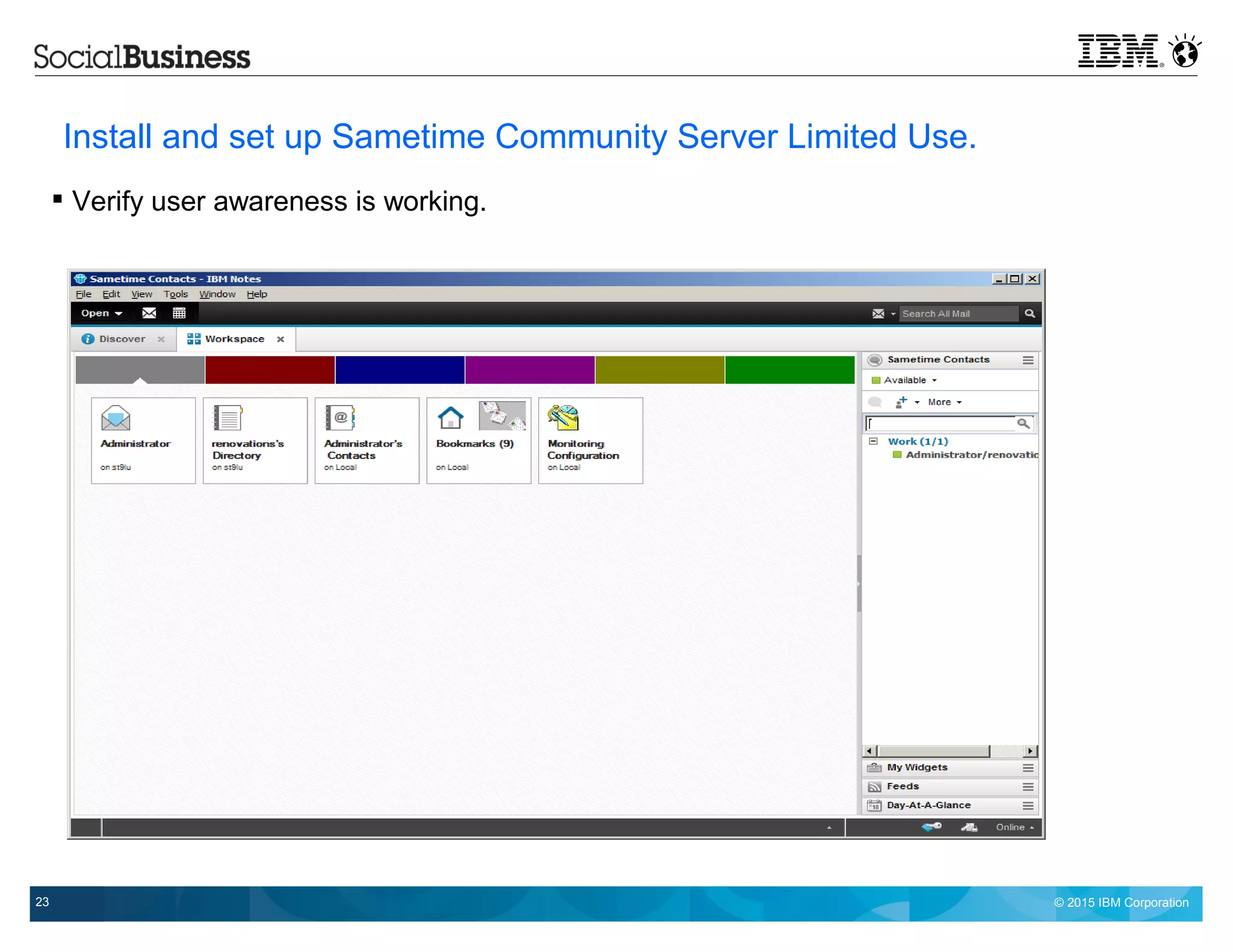1233x952 pixels.
Task: Open the Administrator mail tile
Action: (x=143, y=440)
